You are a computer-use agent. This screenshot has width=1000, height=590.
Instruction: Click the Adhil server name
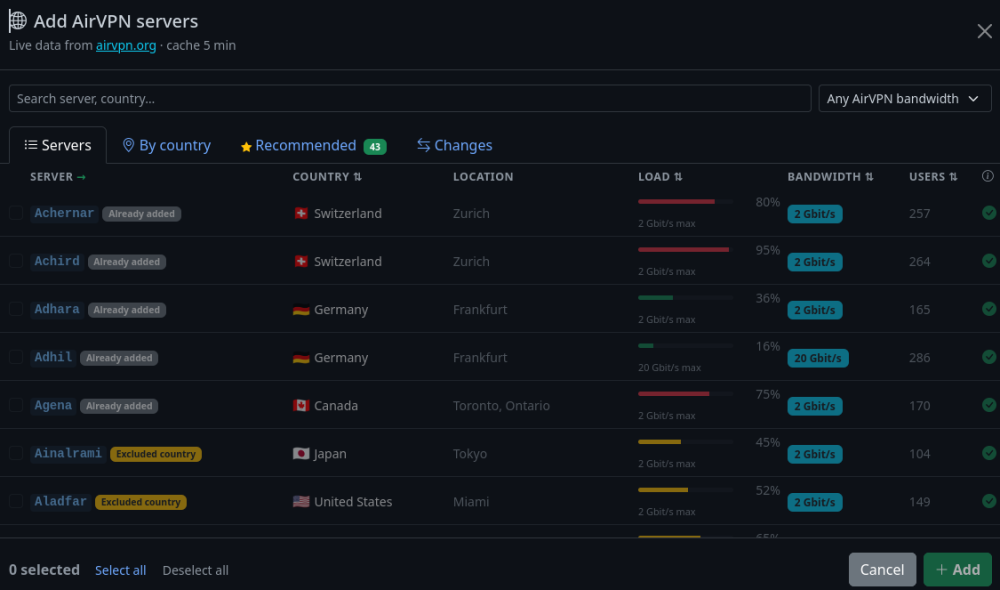coord(53,357)
